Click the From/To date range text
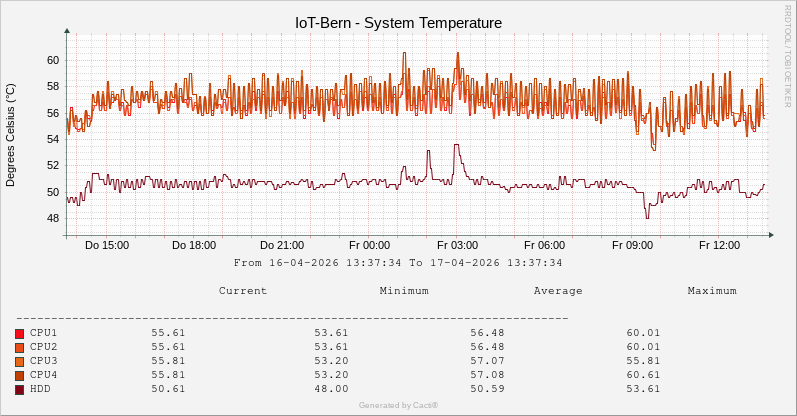This screenshot has width=797, height=416. click(x=398, y=263)
